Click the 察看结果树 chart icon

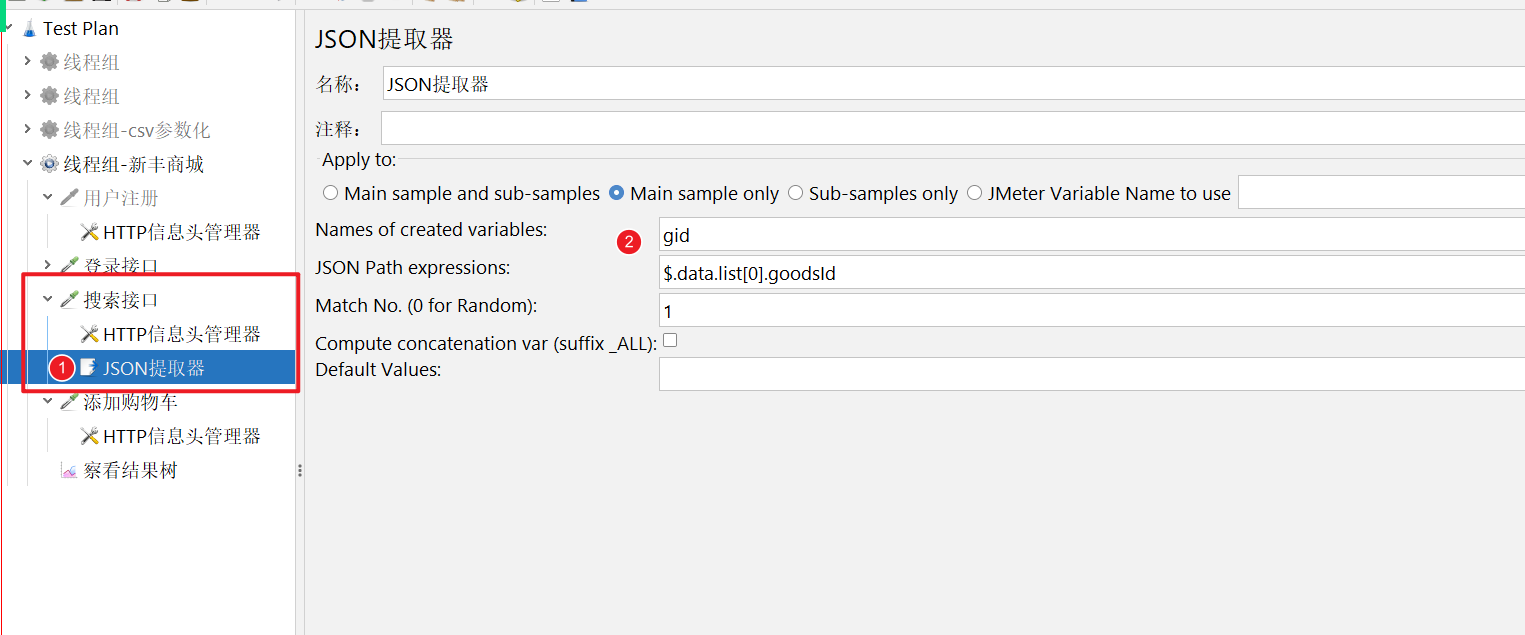coord(69,470)
